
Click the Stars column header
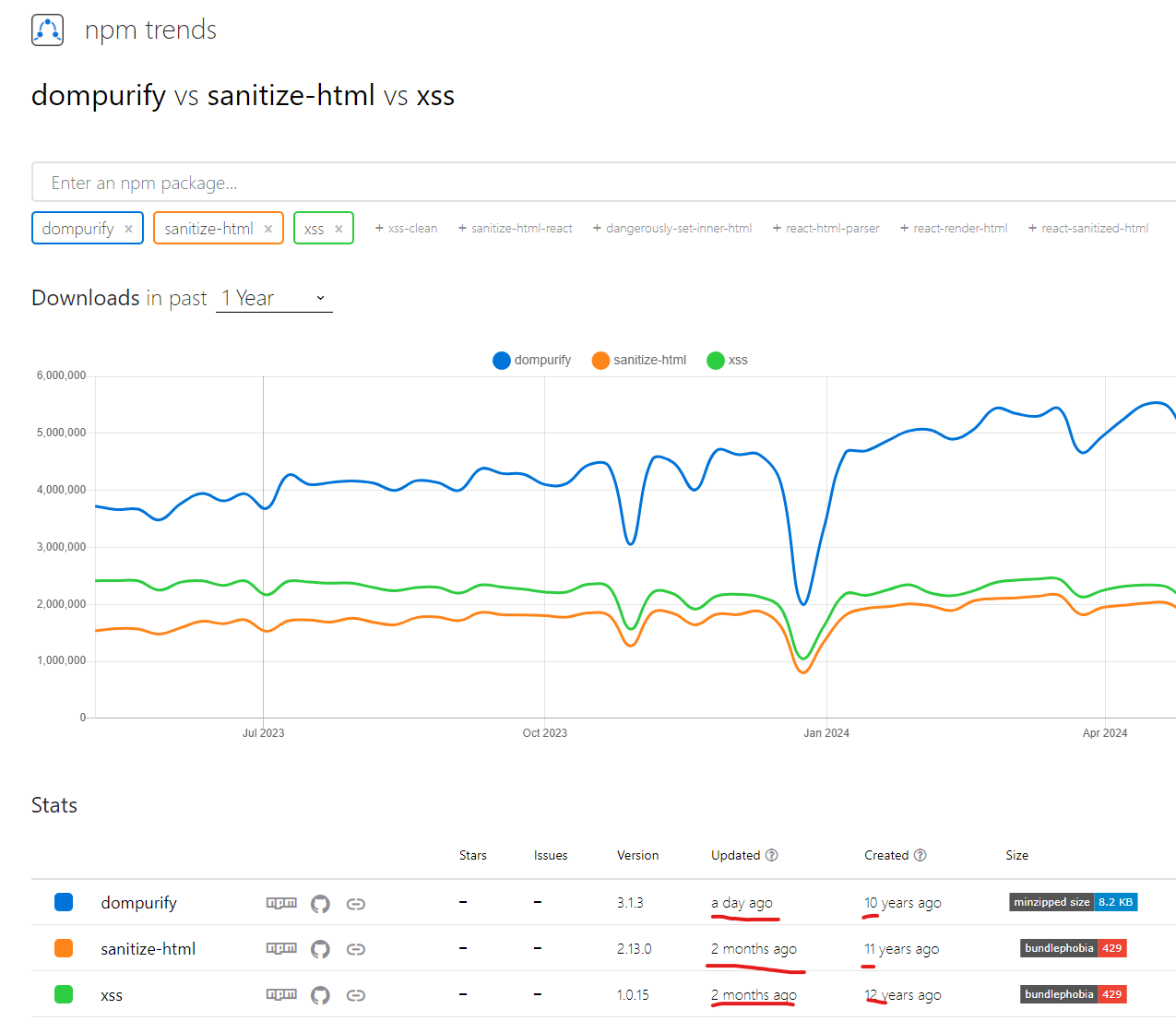pyautogui.click(x=473, y=855)
